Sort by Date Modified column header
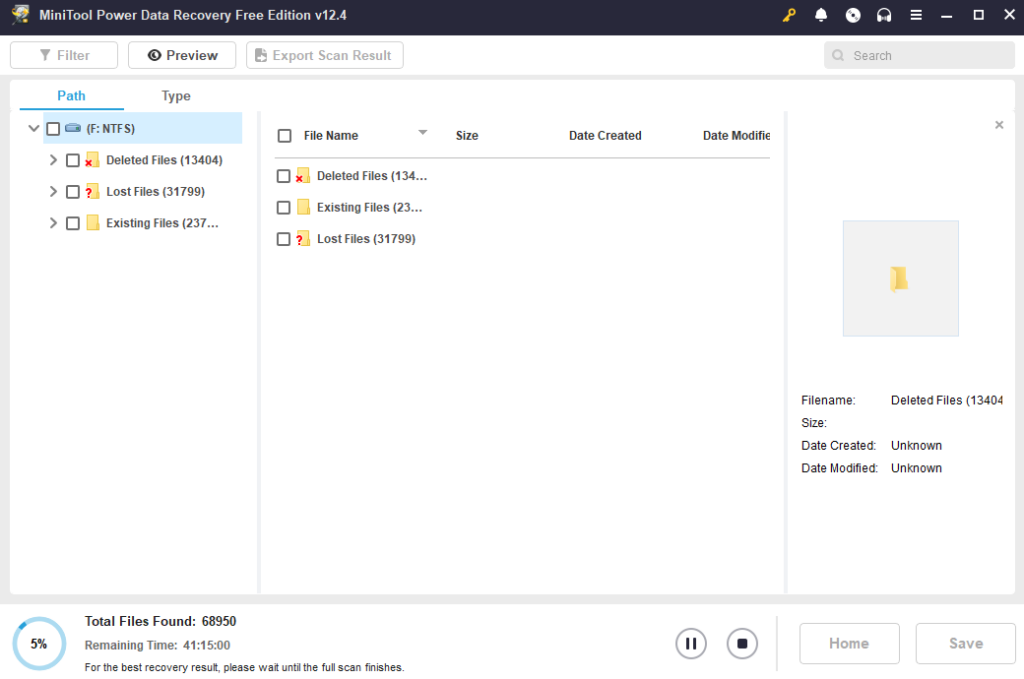This screenshot has width=1024, height=679. coord(736,135)
